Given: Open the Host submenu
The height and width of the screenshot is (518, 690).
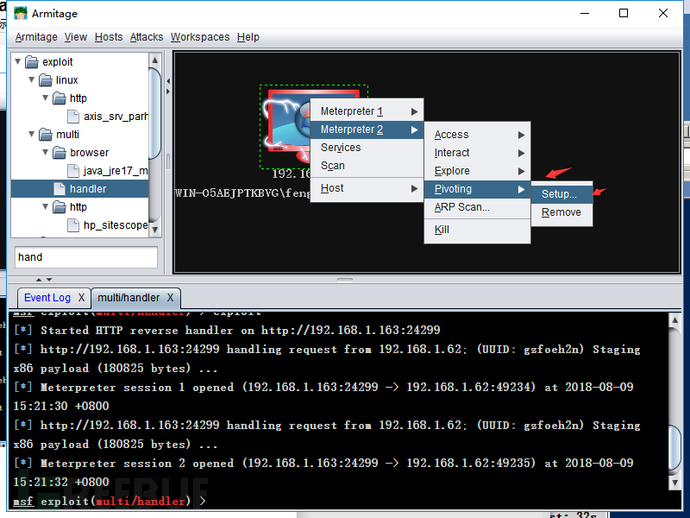Looking at the screenshot, I should pos(367,188).
